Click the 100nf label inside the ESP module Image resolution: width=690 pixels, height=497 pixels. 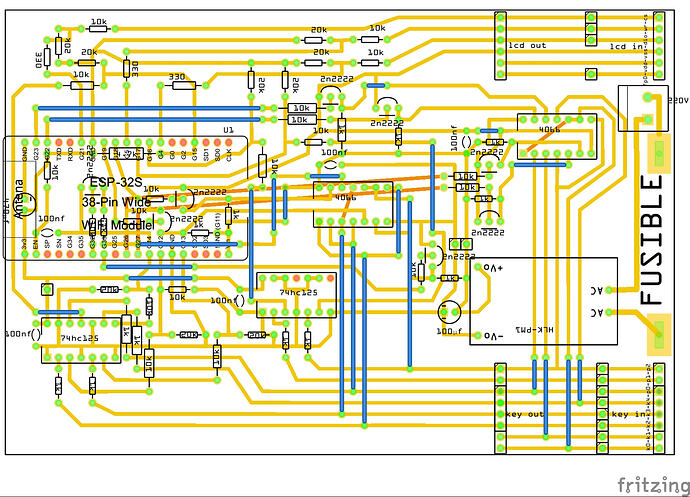[51, 218]
